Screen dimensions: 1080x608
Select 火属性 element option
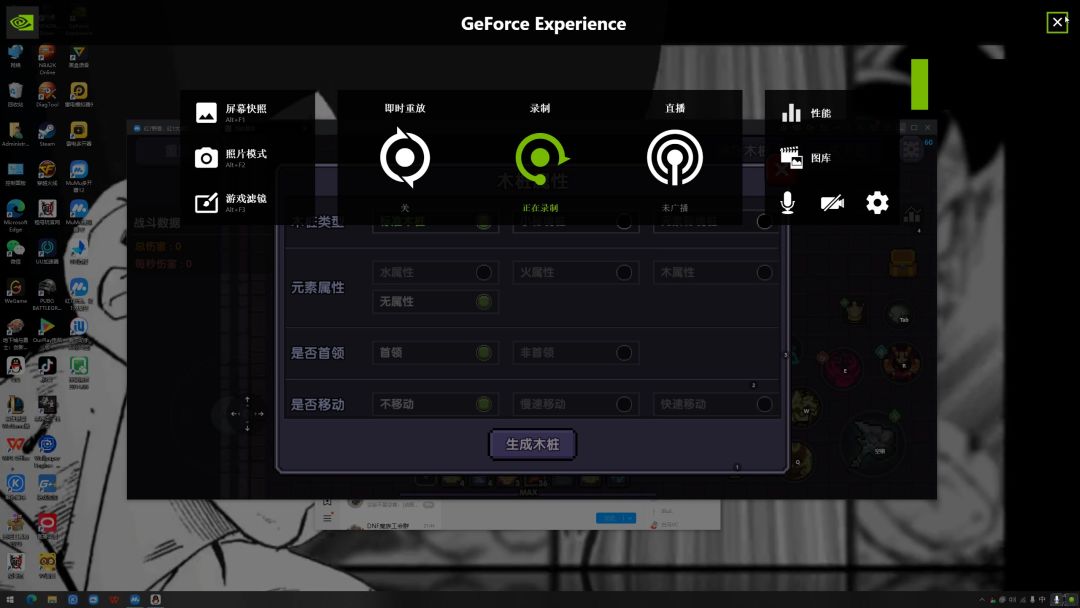tap(576, 273)
